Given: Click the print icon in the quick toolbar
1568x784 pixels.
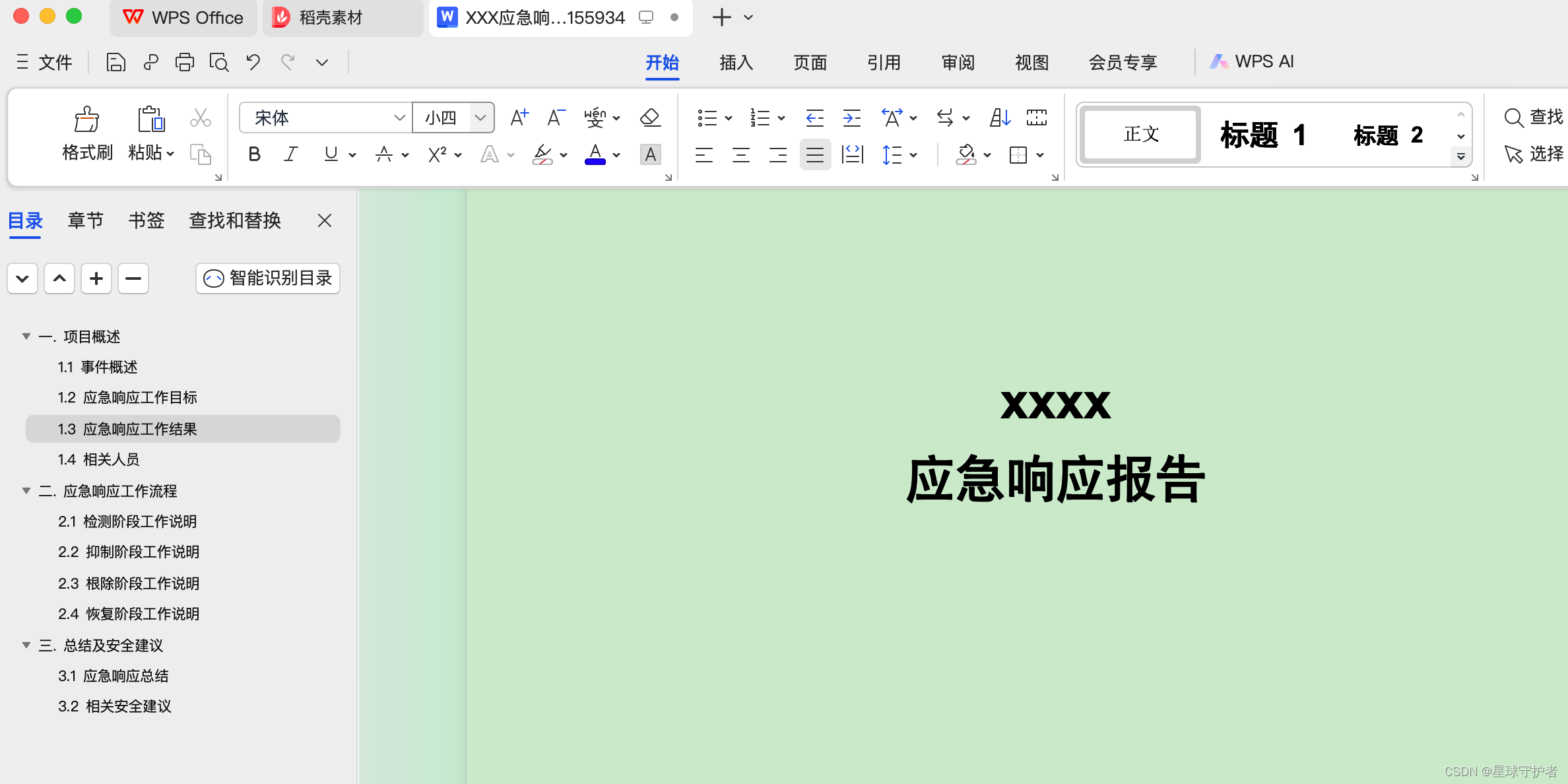Looking at the screenshot, I should click(x=184, y=62).
